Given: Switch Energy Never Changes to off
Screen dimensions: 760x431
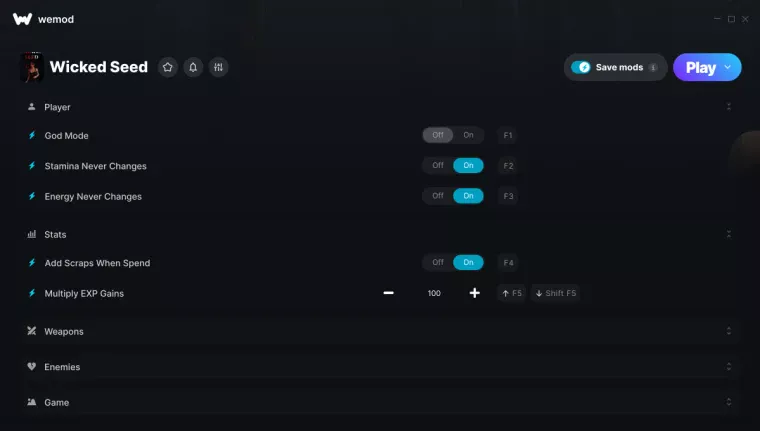Looking at the screenshot, I should coord(438,196).
